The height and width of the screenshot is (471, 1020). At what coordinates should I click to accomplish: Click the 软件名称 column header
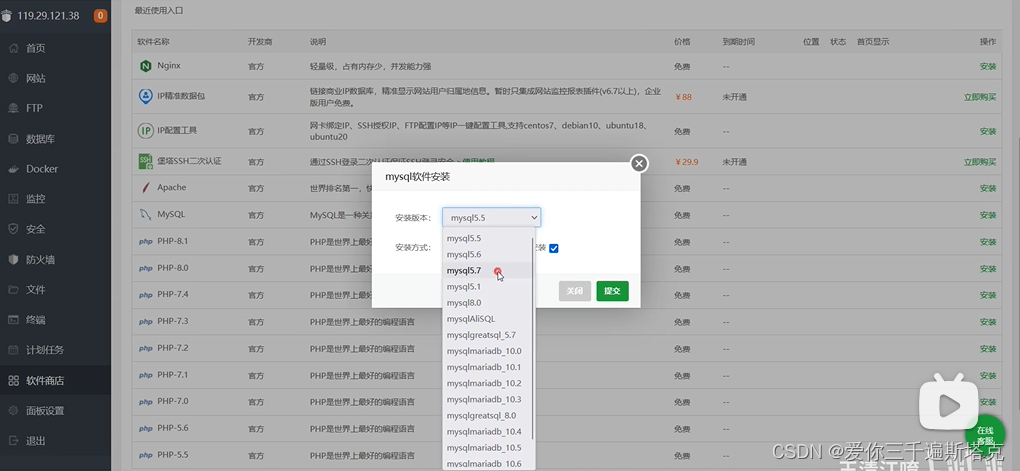point(154,42)
